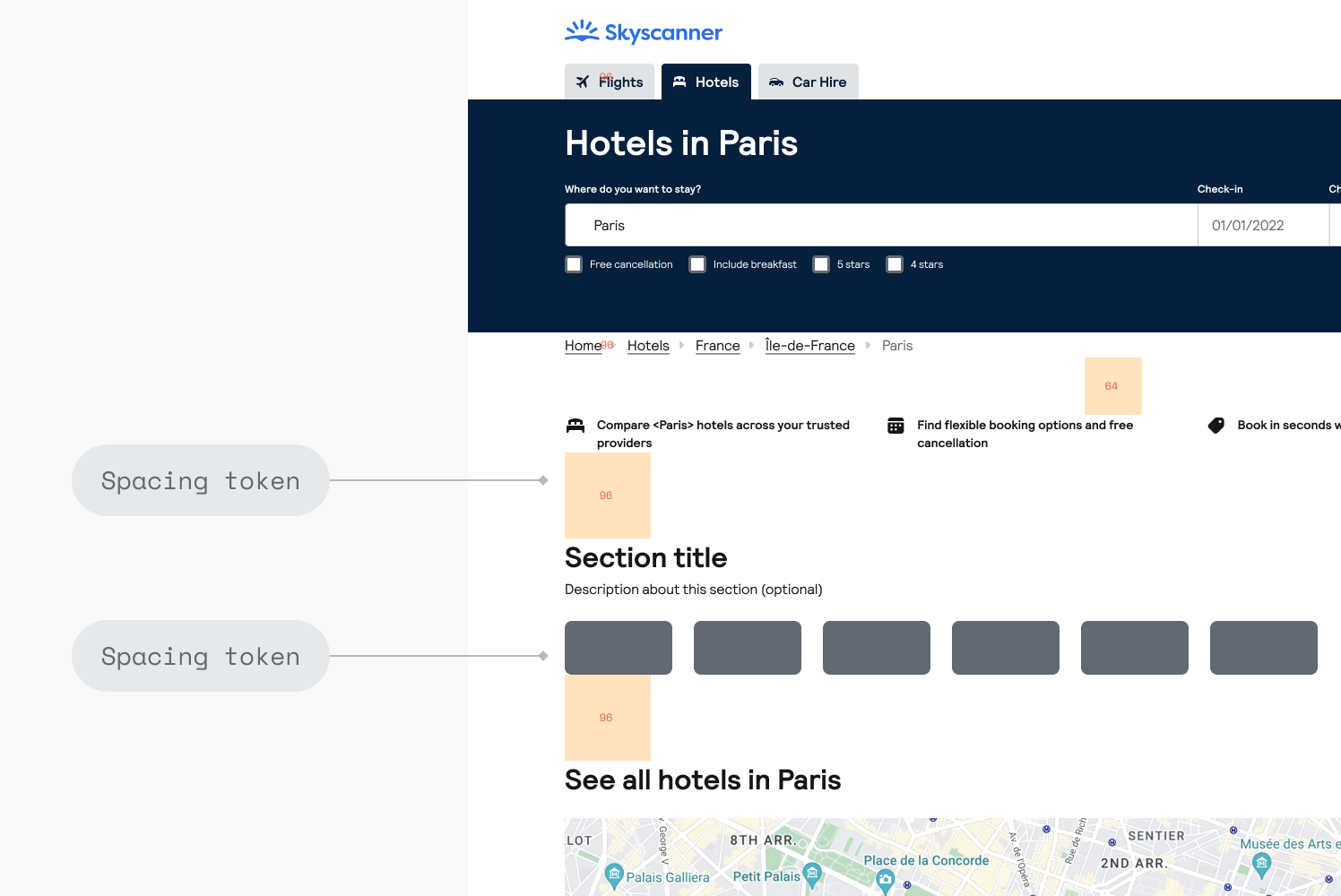Screen dimensions: 1341x896
Task: Click the Musée des Arts map marker
Action: 1262,864
